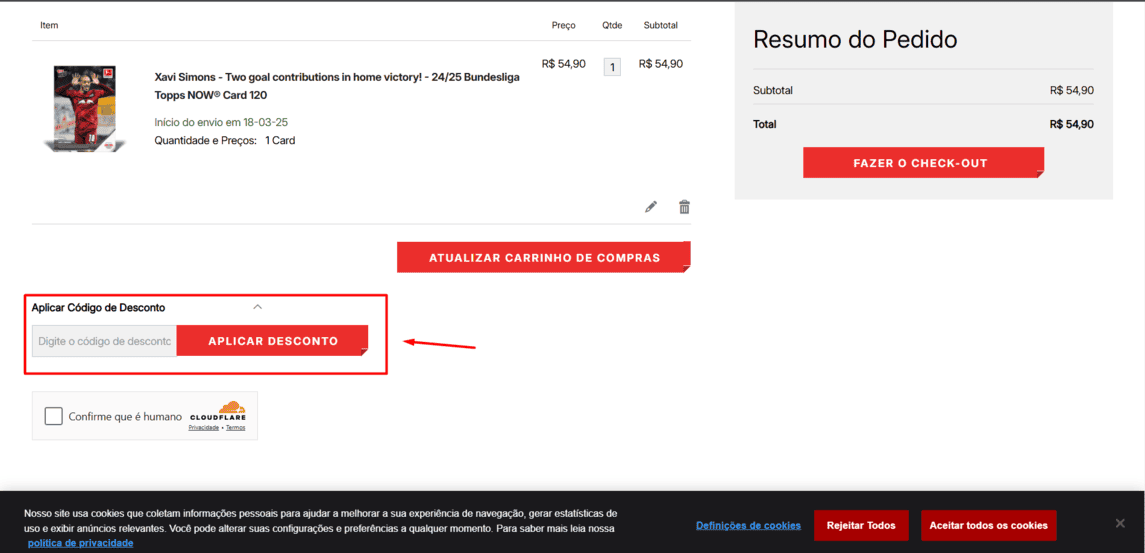Screen dimensions: 1145x553
Task: Open 'Definições de cookies' link
Action: coord(748,525)
